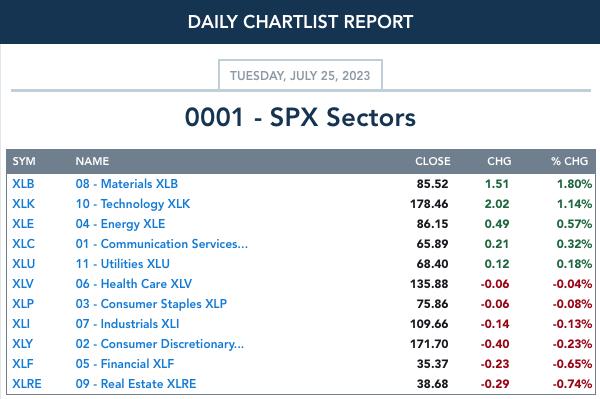Screen dimensions: 600x399
Task: Open 03 - Consumer Staples XLP link
Action: [x=151, y=304]
